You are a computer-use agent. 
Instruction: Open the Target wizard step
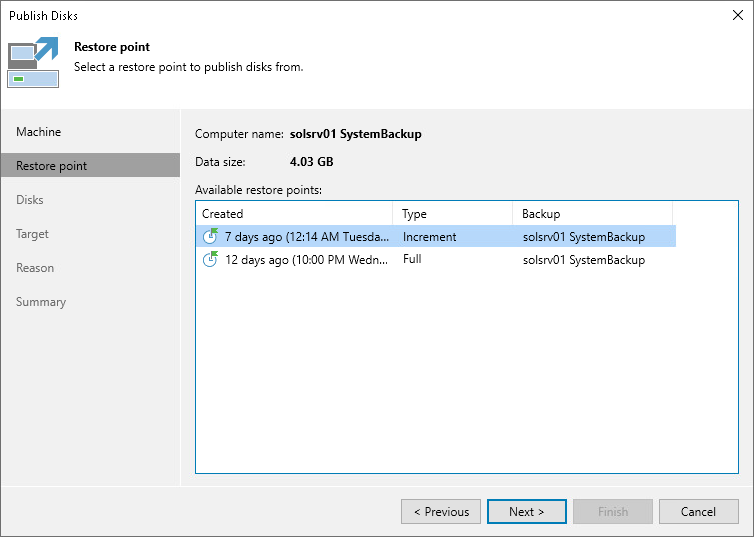(32, 234)
